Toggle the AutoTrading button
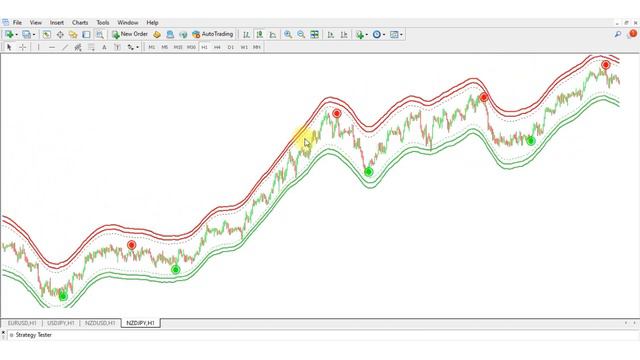 pyautogui.click(x=213, y=34)
